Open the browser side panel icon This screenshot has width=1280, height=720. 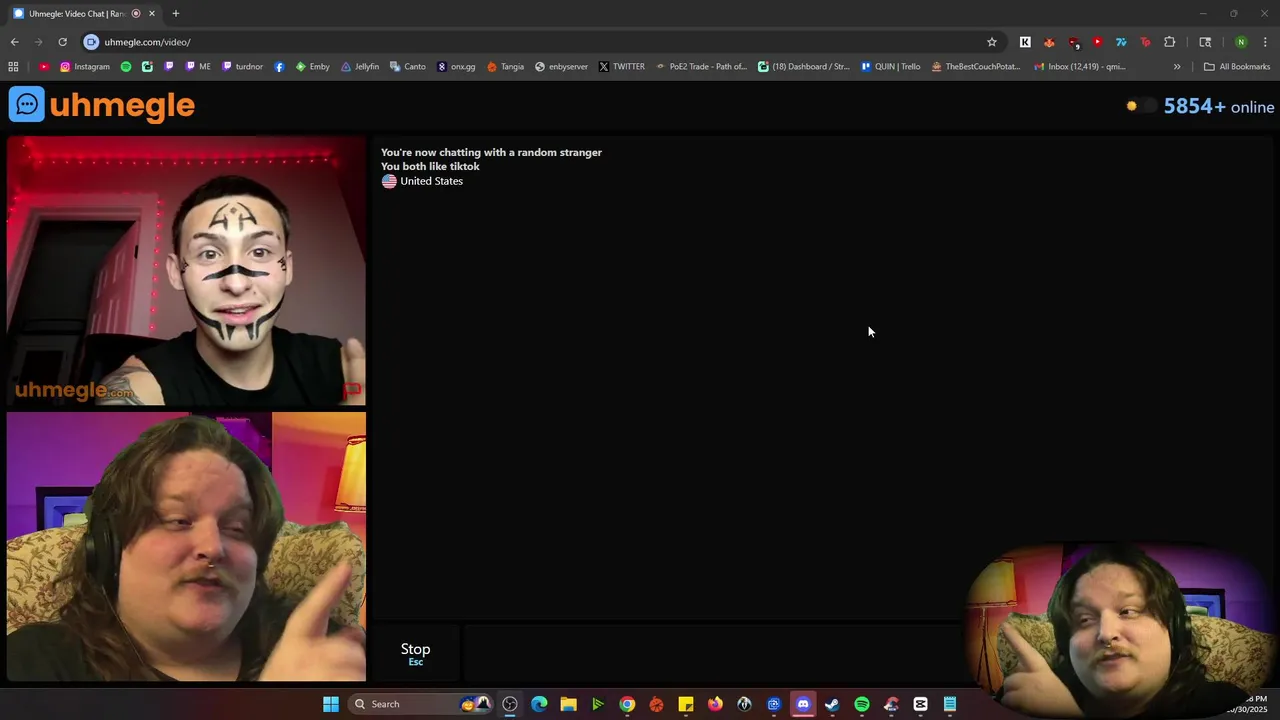(x=1205, y=42)
